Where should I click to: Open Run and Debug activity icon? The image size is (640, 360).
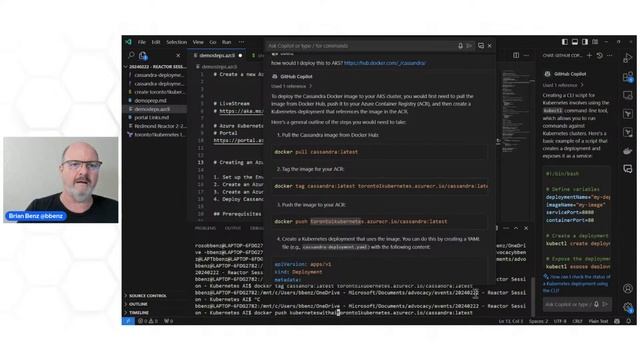628,58
